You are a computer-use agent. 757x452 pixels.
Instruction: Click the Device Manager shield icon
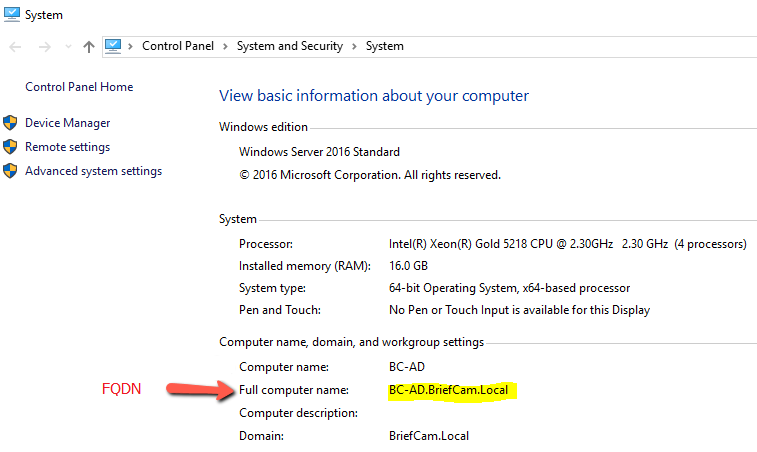(10, 123)
